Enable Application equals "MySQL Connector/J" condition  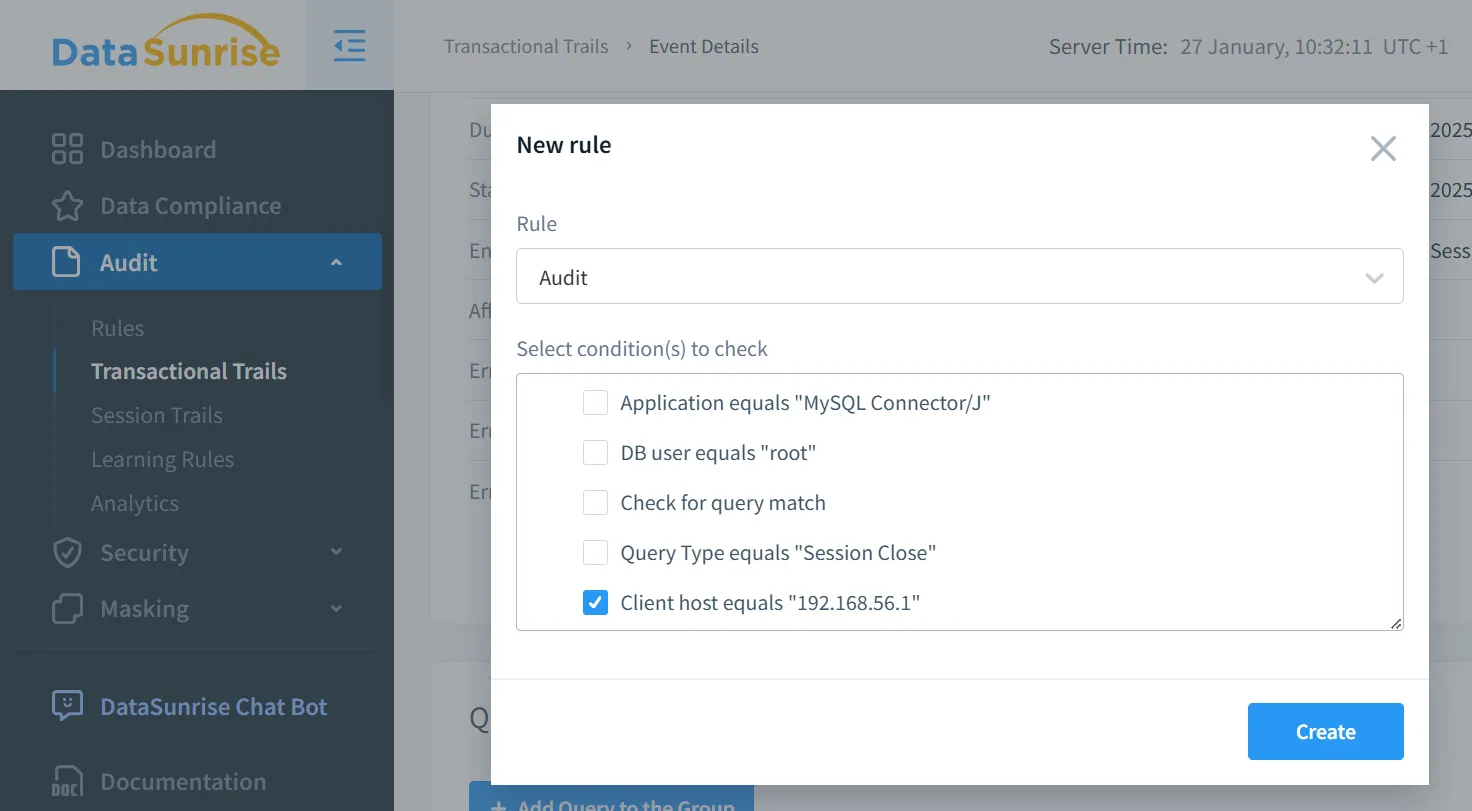[x=595, y=403]
